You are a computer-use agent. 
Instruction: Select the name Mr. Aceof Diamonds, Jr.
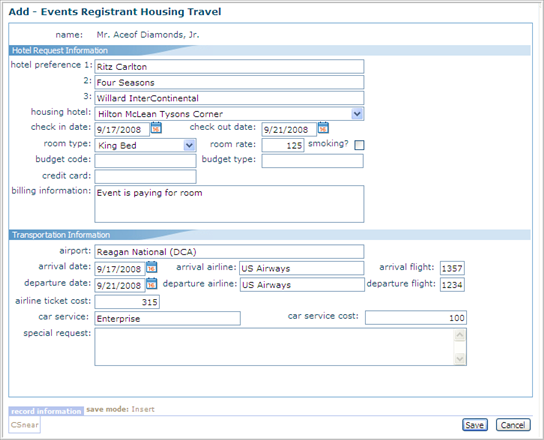point(148,35)
